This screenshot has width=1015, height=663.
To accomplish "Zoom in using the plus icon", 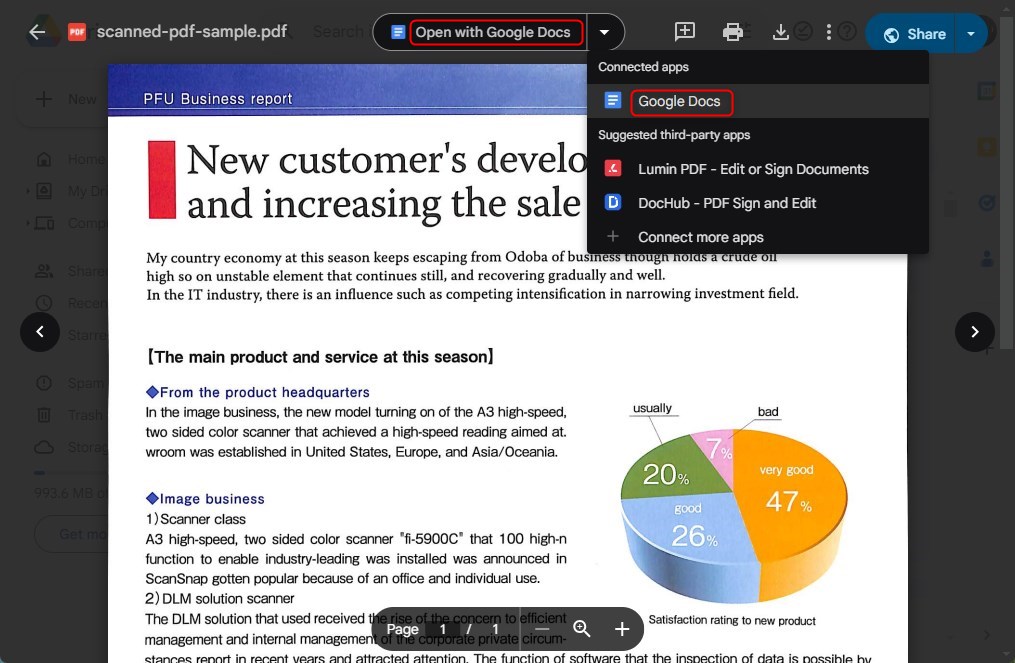I will (621, 629).
